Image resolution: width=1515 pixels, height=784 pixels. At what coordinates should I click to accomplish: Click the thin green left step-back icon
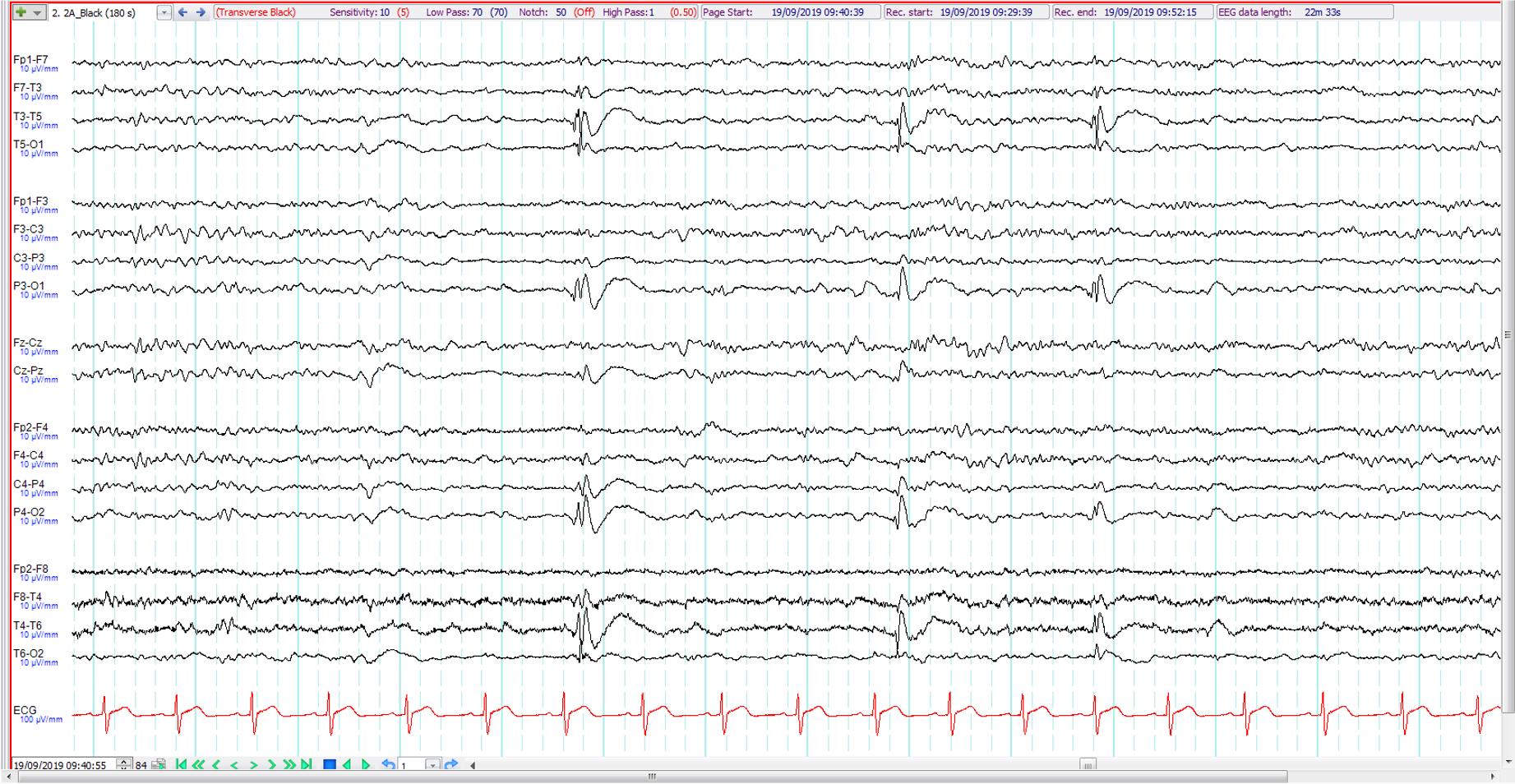(235, 765)
